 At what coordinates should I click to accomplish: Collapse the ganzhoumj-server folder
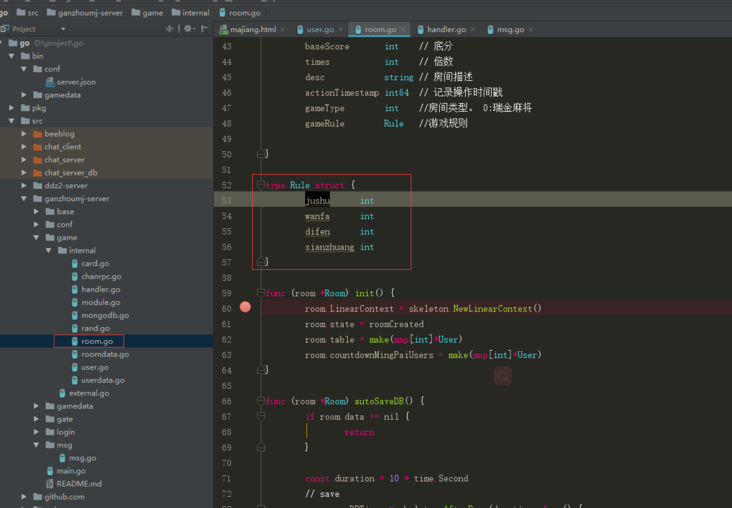tap(24, 199)
